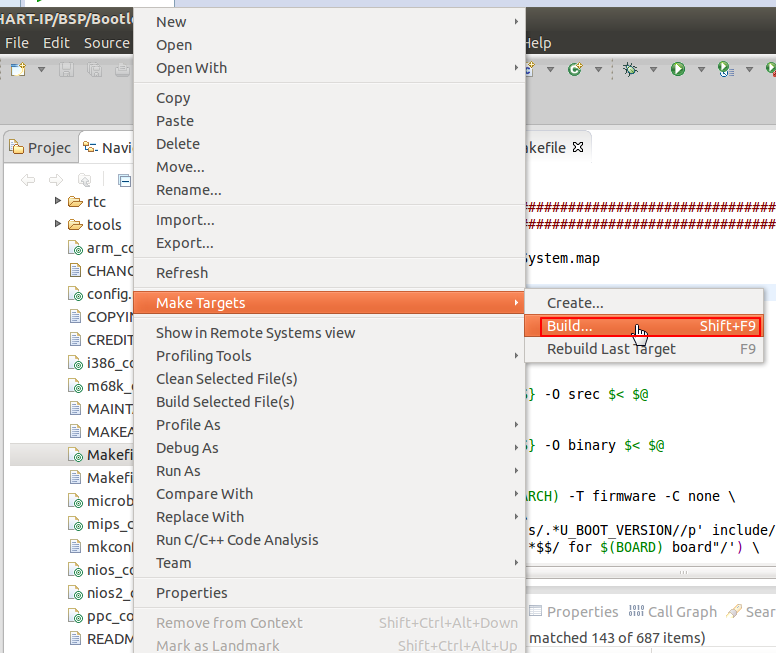Click Build Selected File(s)

coord(330,402)
